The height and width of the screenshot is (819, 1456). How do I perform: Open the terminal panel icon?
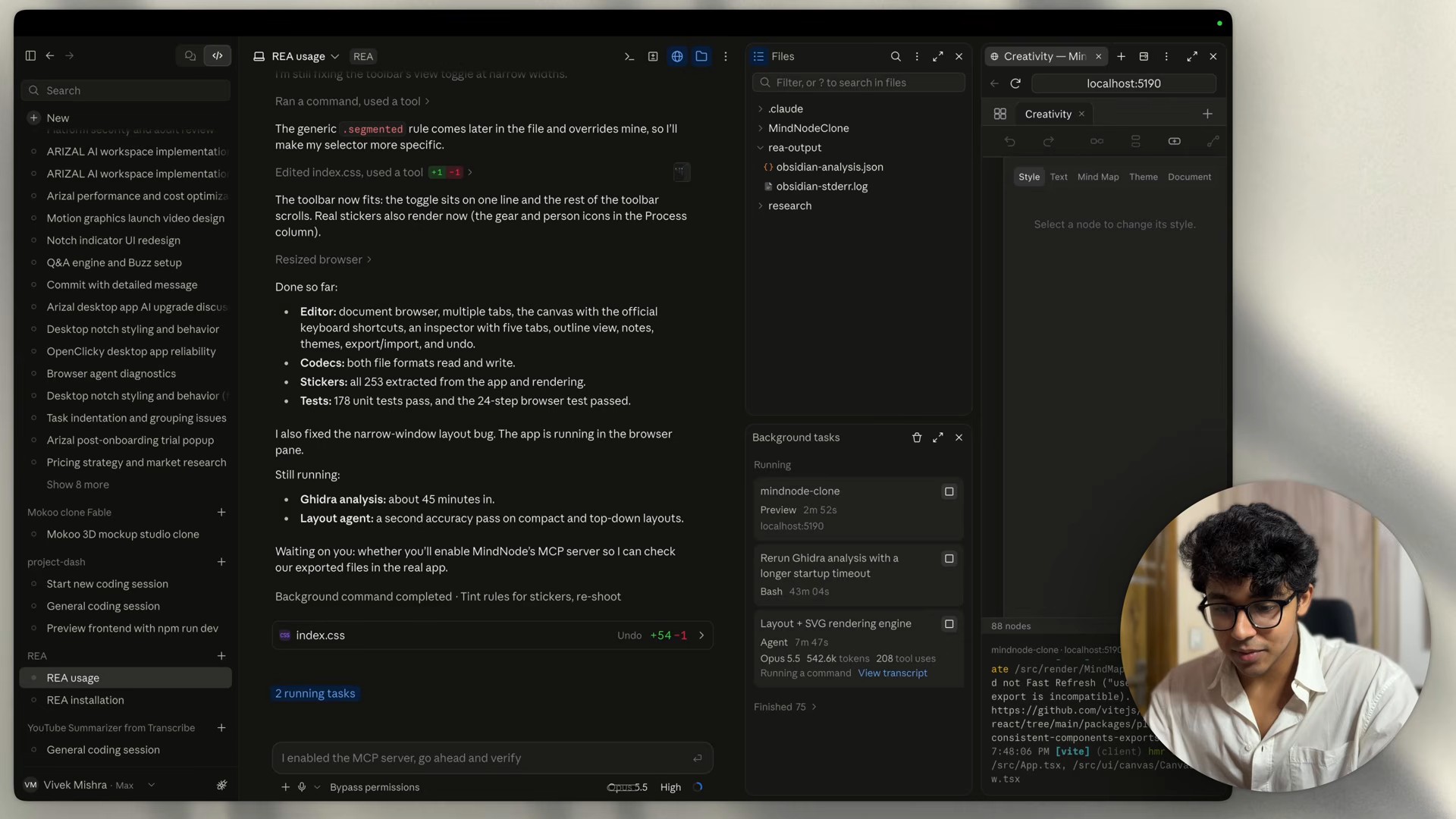pos(629,56)
